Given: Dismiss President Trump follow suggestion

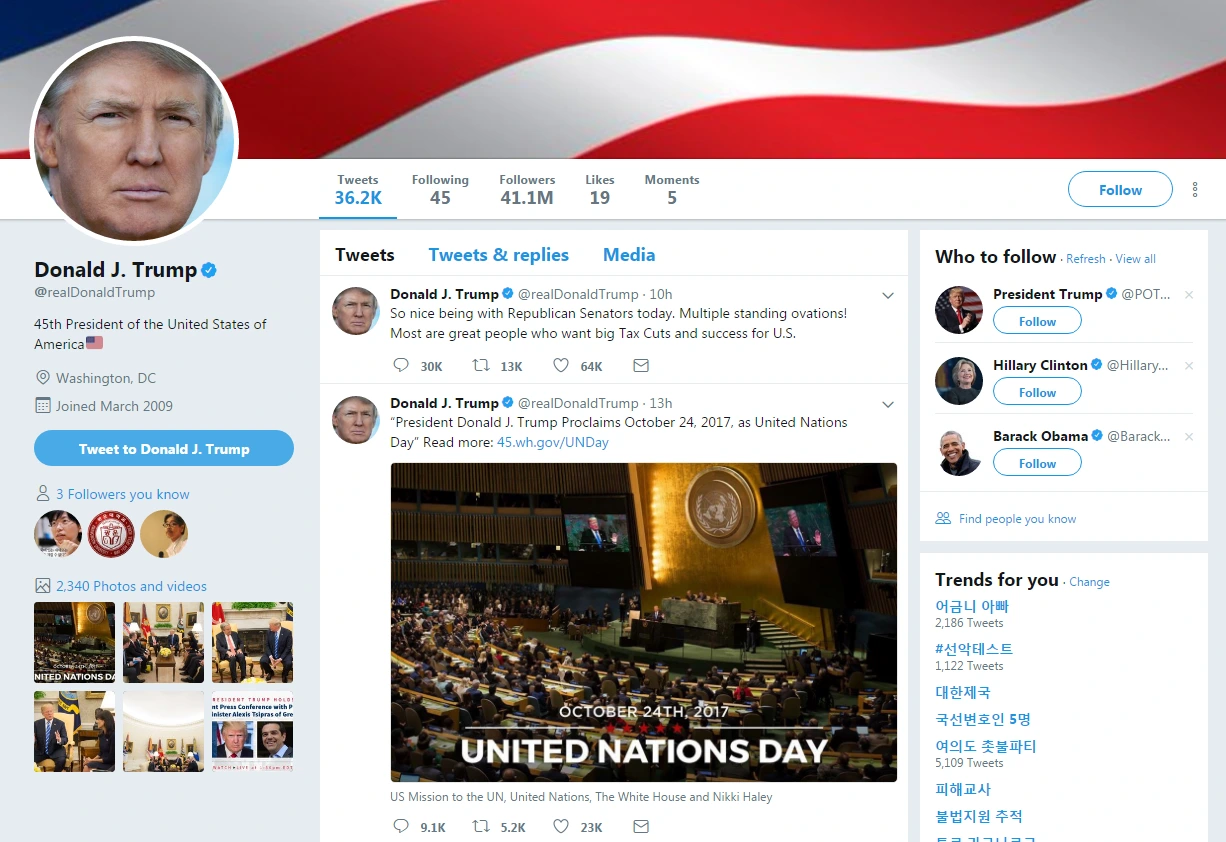Looking at the screenshot, I should [1189, 295].
